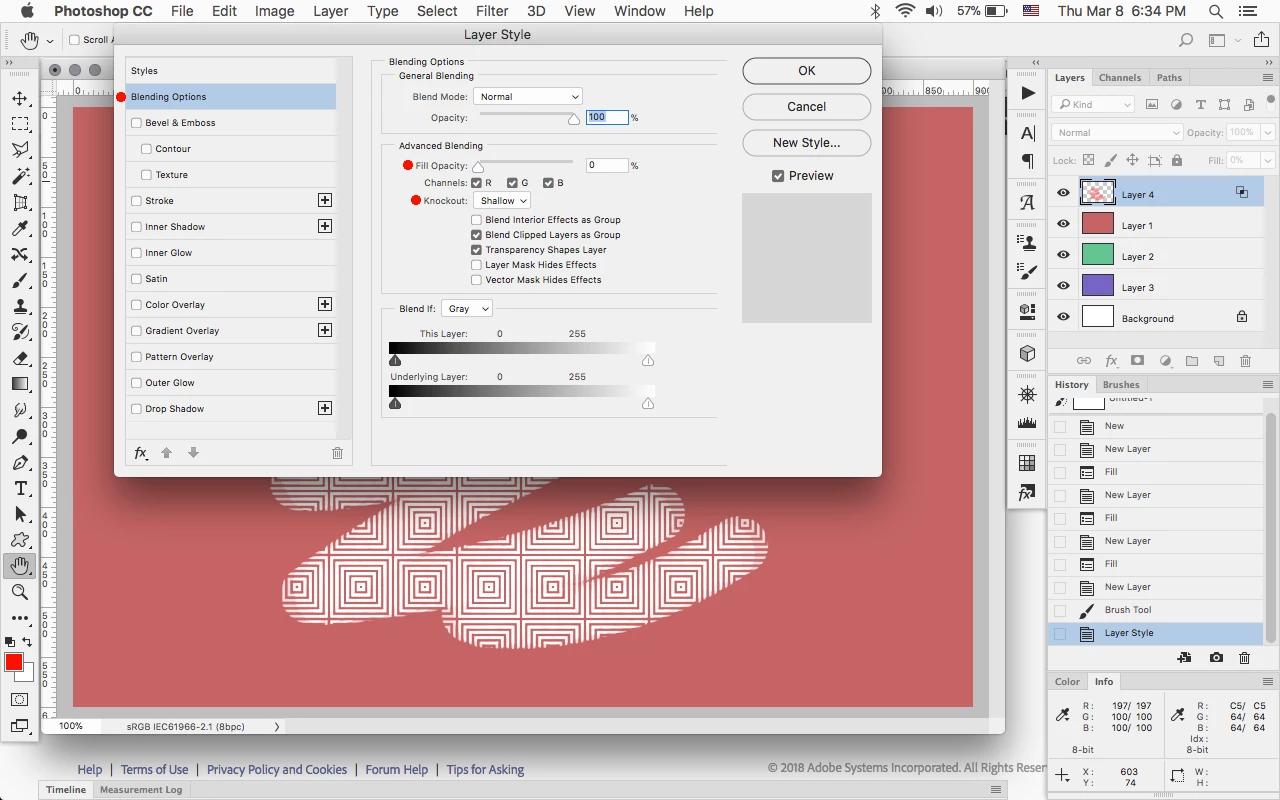1280x800 pixels.
Task: Select the Magic Wand tool
Action: [20, 176]
